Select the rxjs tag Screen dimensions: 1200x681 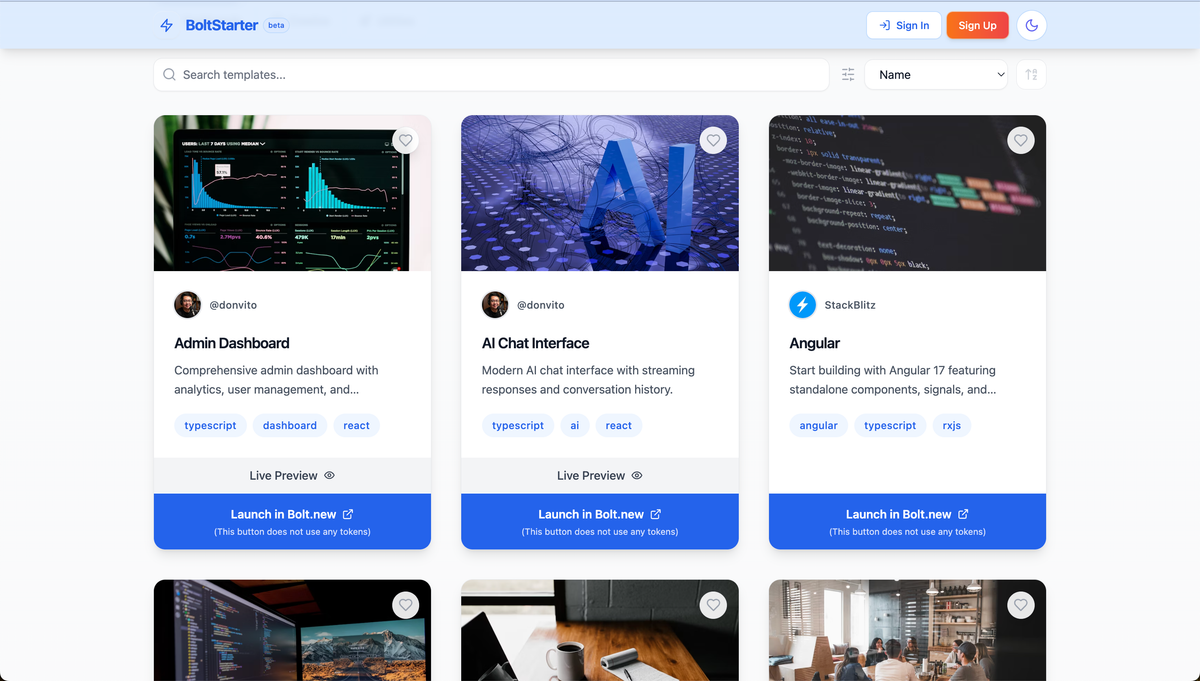(952, 425)
